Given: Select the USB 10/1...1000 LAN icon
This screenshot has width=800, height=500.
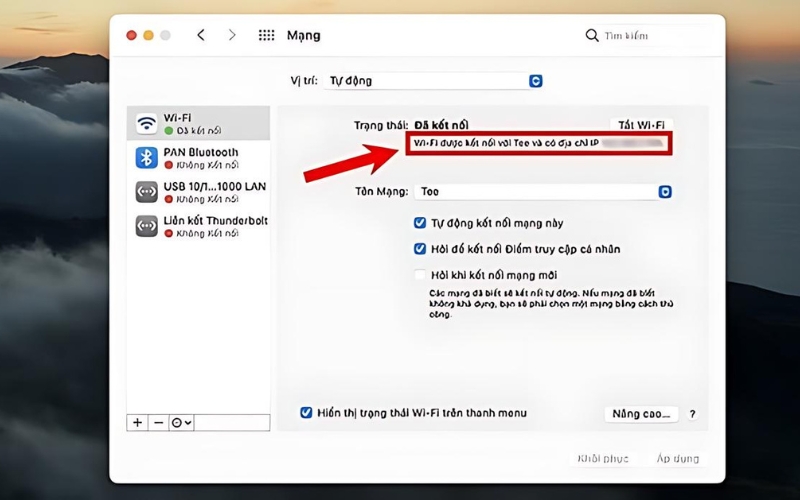Looking at the screenshot, I should [146, 192].
